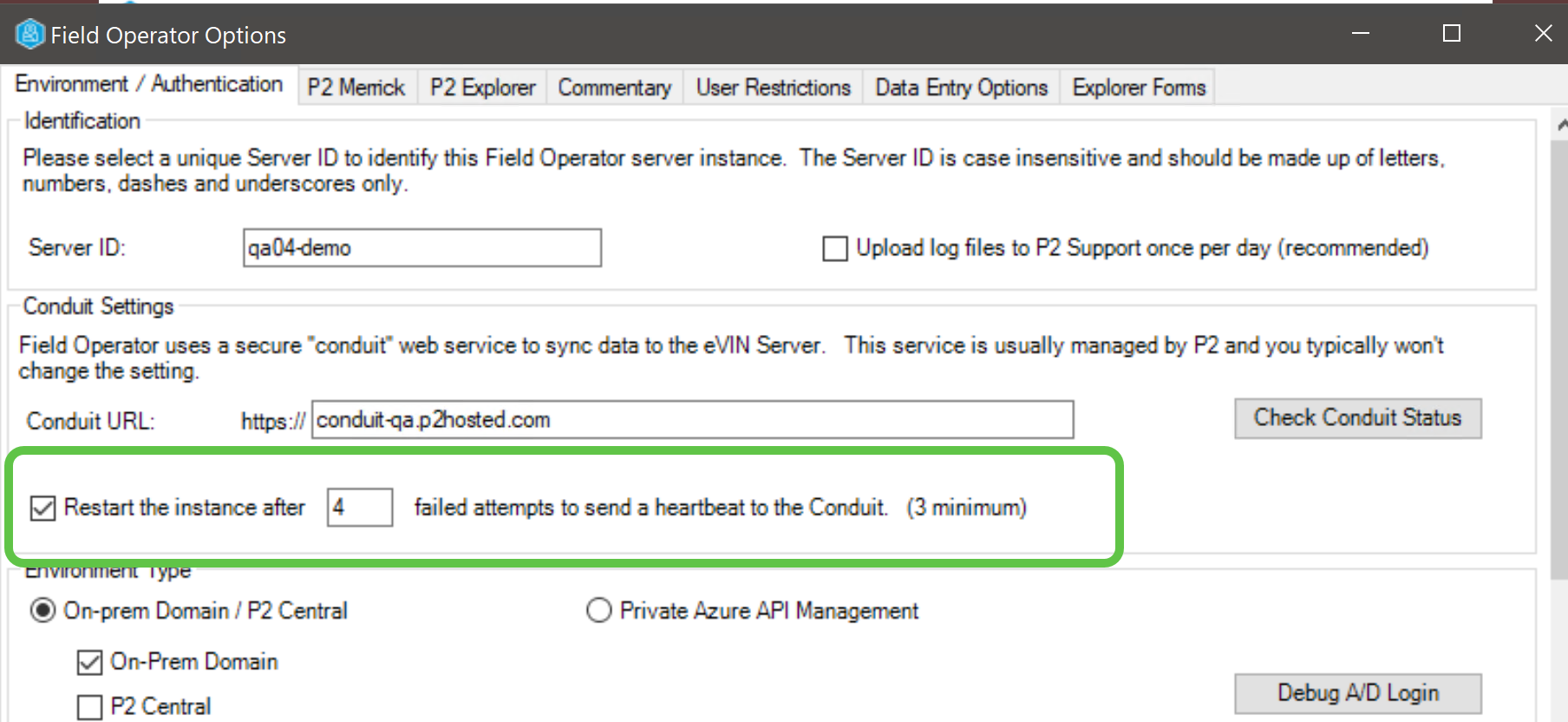This screenshot has height=722, width=1568.
Task: Open the User Restrictions tab
Action: point(773,88)
